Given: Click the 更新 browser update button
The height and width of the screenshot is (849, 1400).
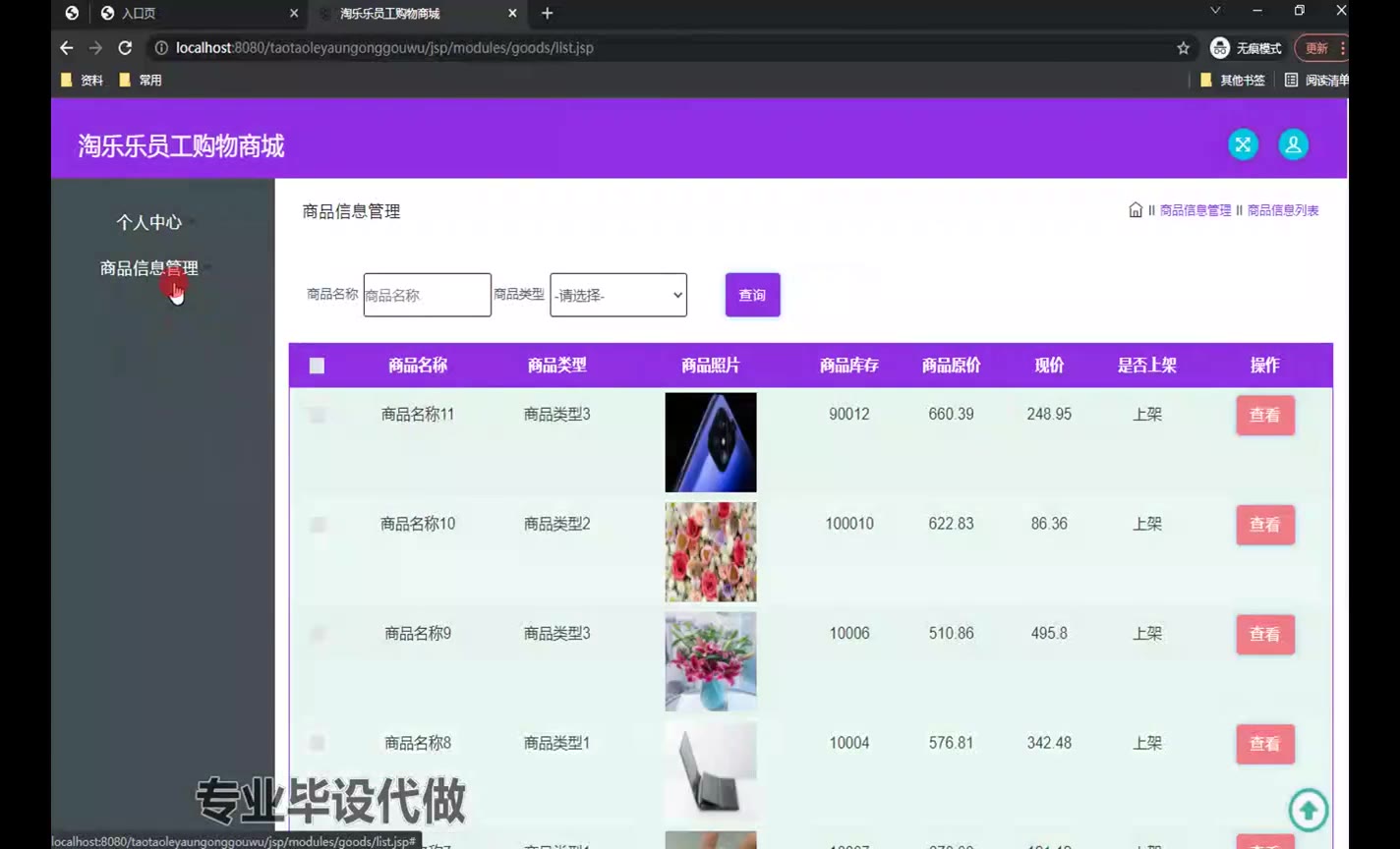Looking at the screenshot, I should [x=1320, y=48].
